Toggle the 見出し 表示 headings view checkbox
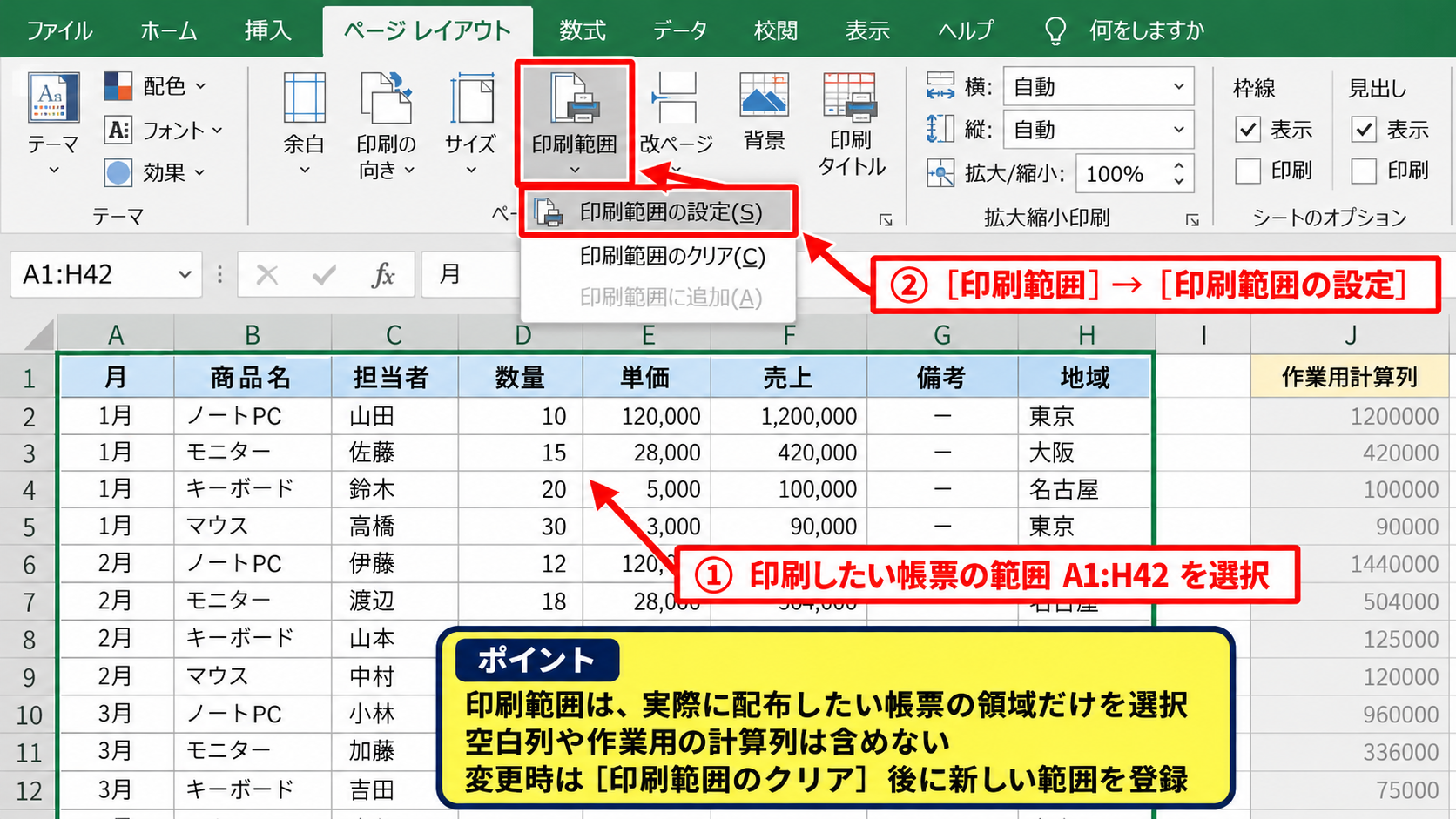 click(1364, 130)
